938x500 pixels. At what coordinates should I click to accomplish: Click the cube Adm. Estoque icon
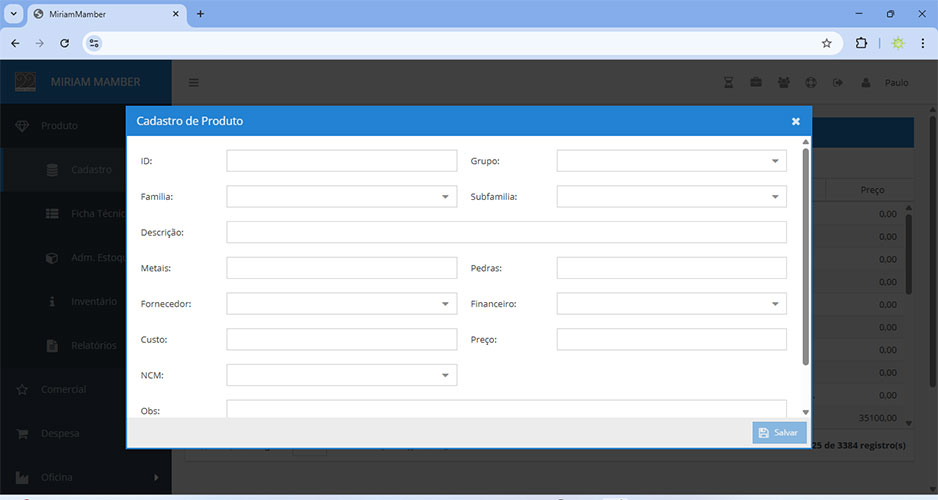pos(52,258)
